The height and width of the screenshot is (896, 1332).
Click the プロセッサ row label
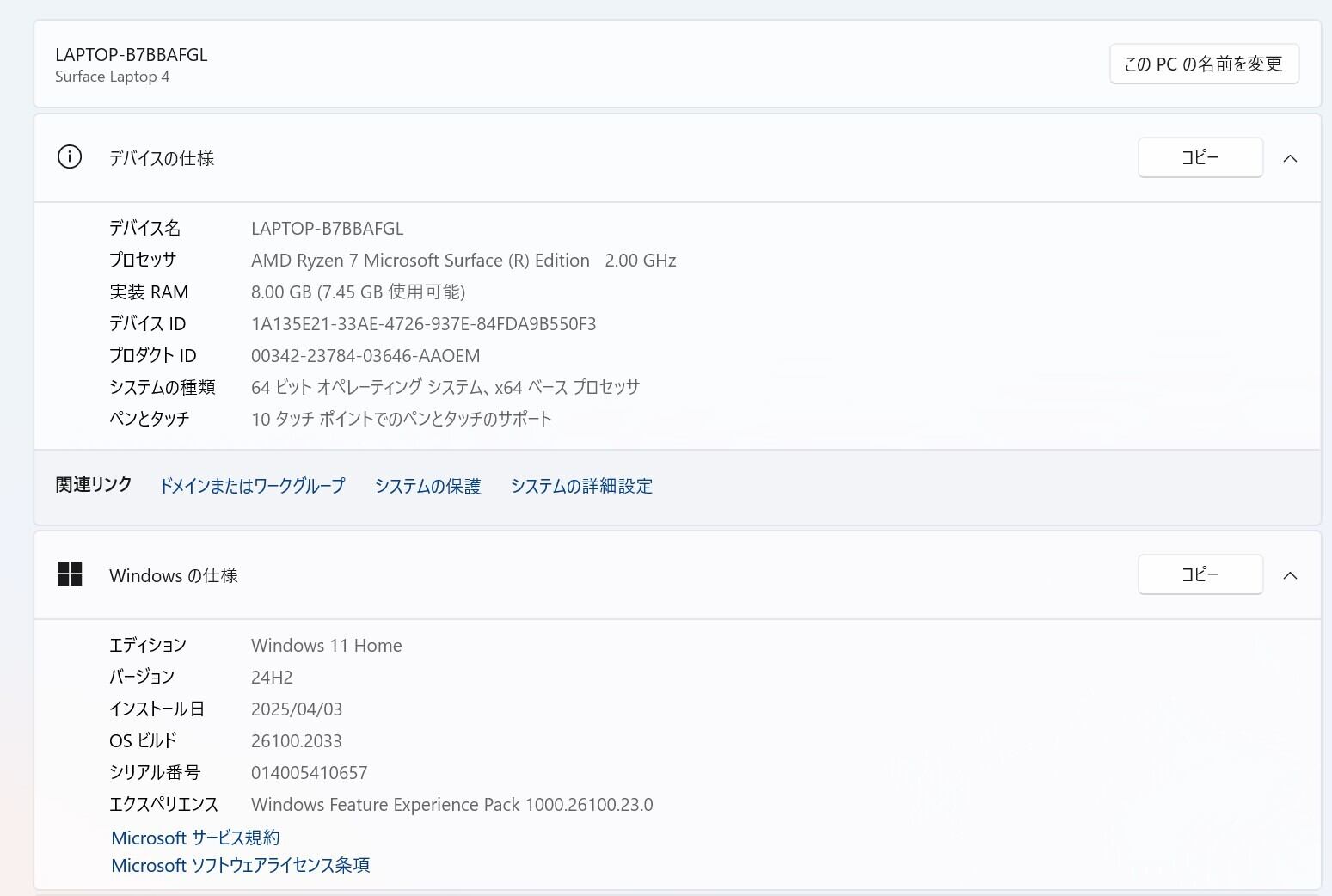[143, 261]
